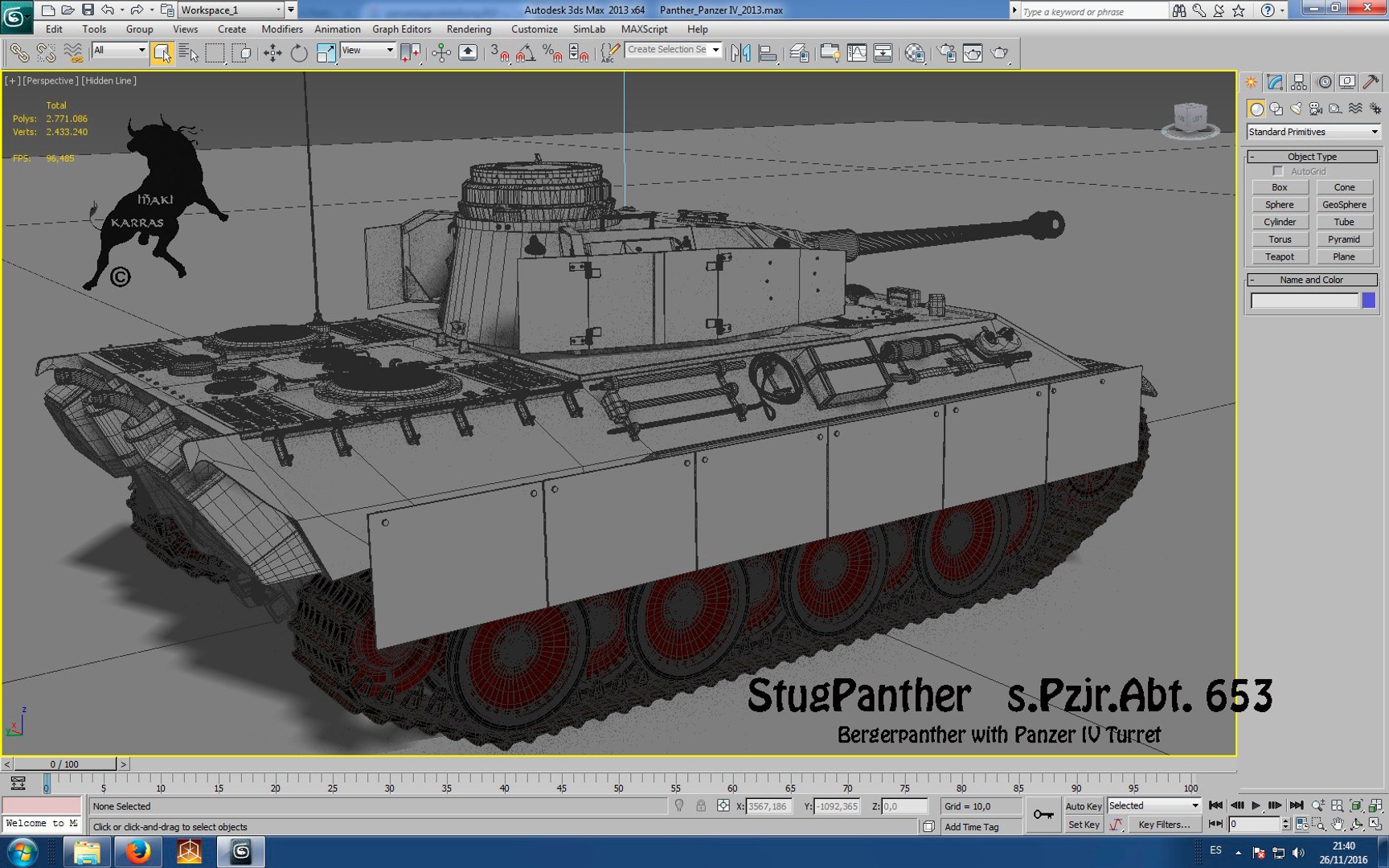Toggle Window/Crossing selection mode
Image resolution: width=1389 pixels, height=868 pixels.
241,53
